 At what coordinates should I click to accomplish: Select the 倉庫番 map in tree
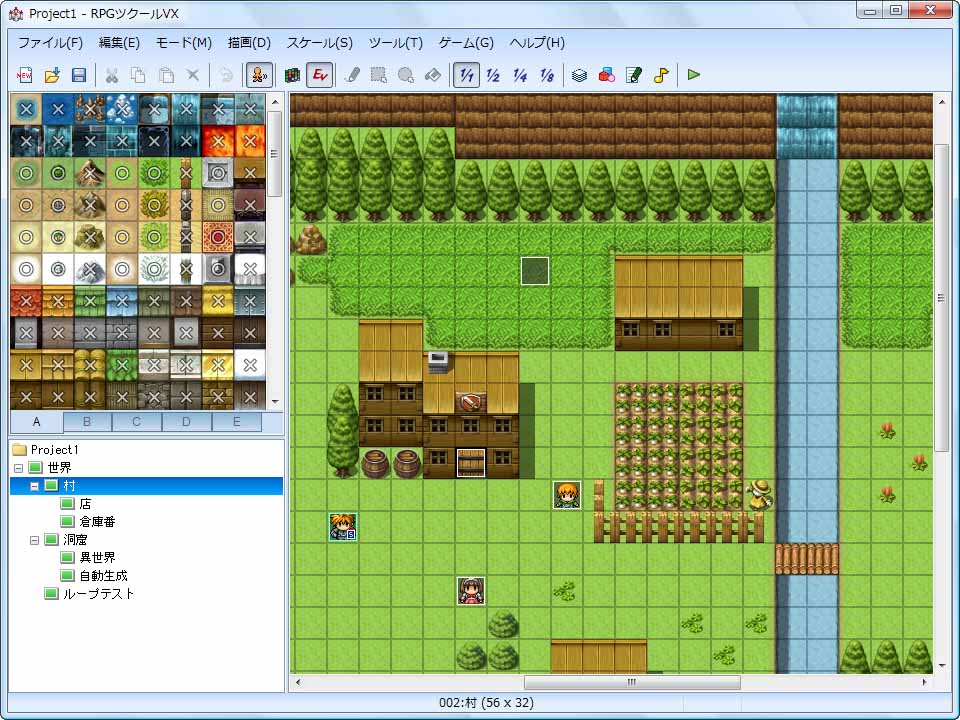tap(89, 522)
